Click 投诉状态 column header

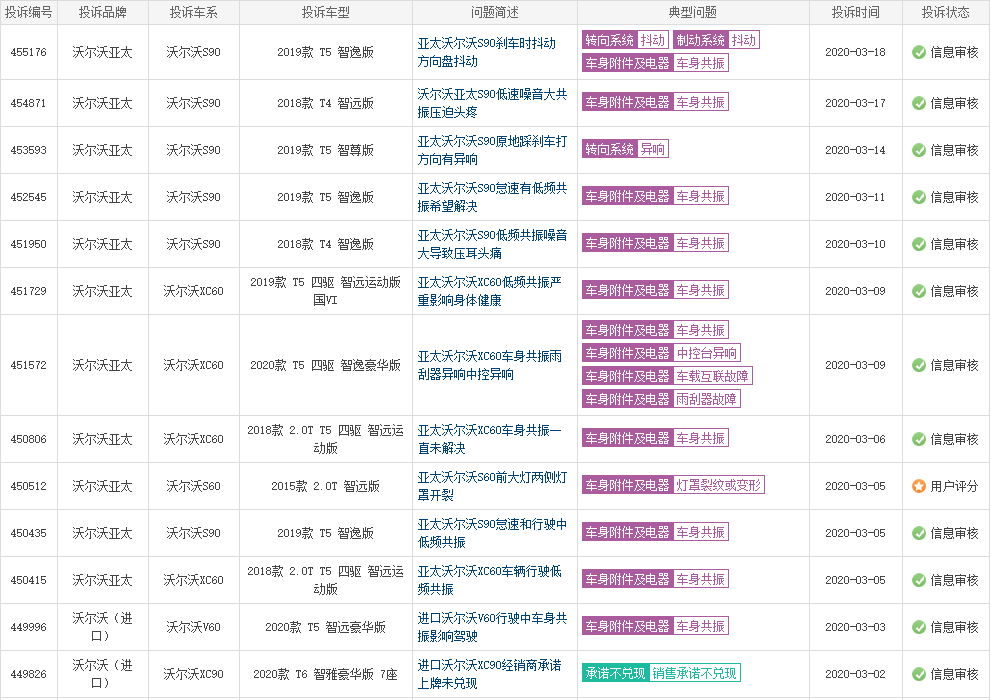coord(945,13)
